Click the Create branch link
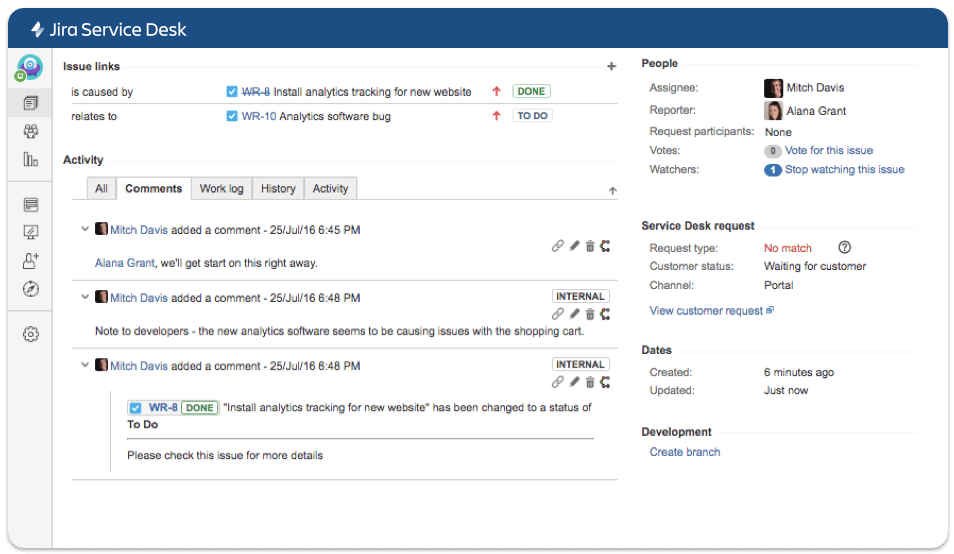This screenshot has width=954, height=554. 685,452
